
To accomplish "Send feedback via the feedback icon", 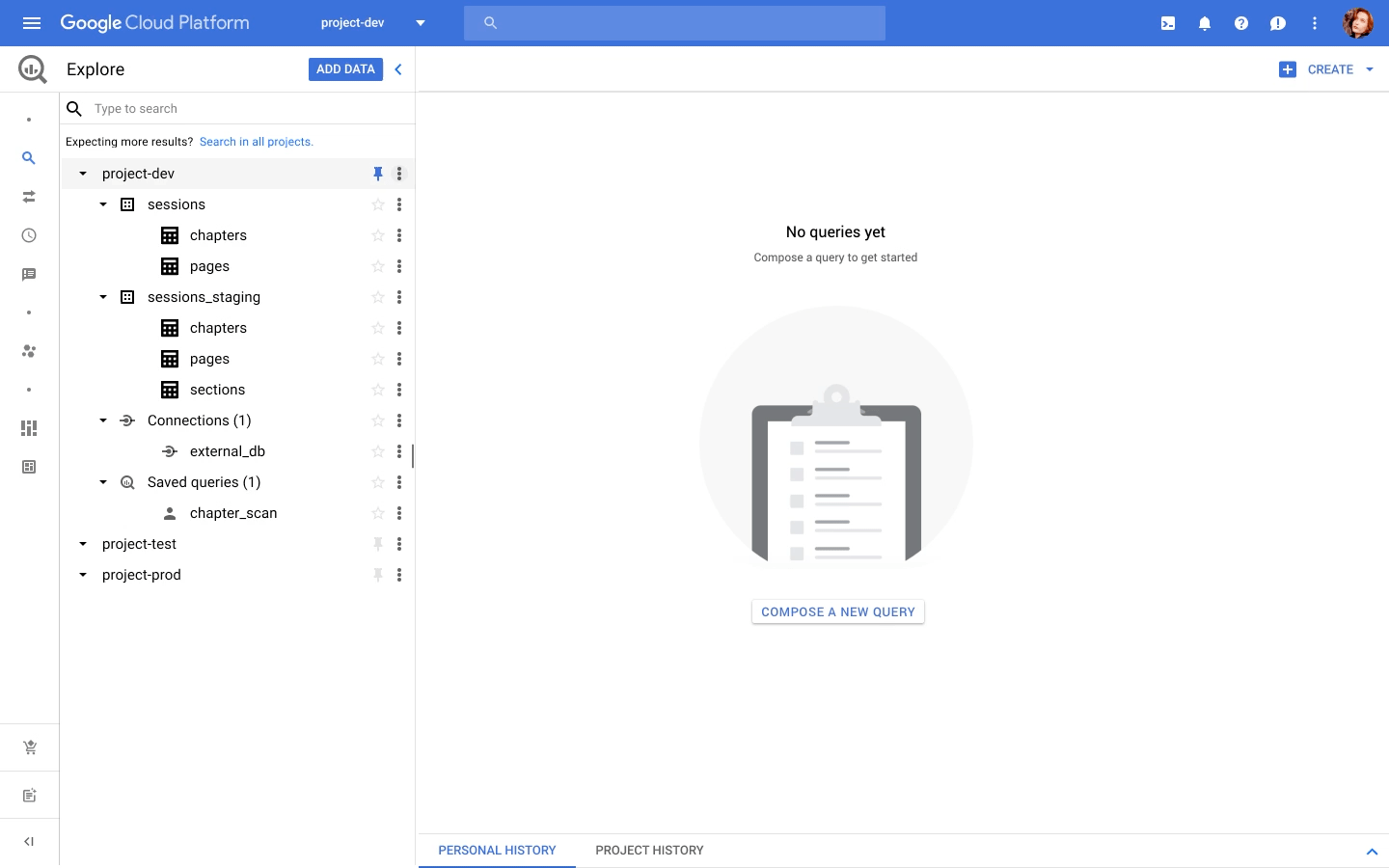I will 1277,22.
